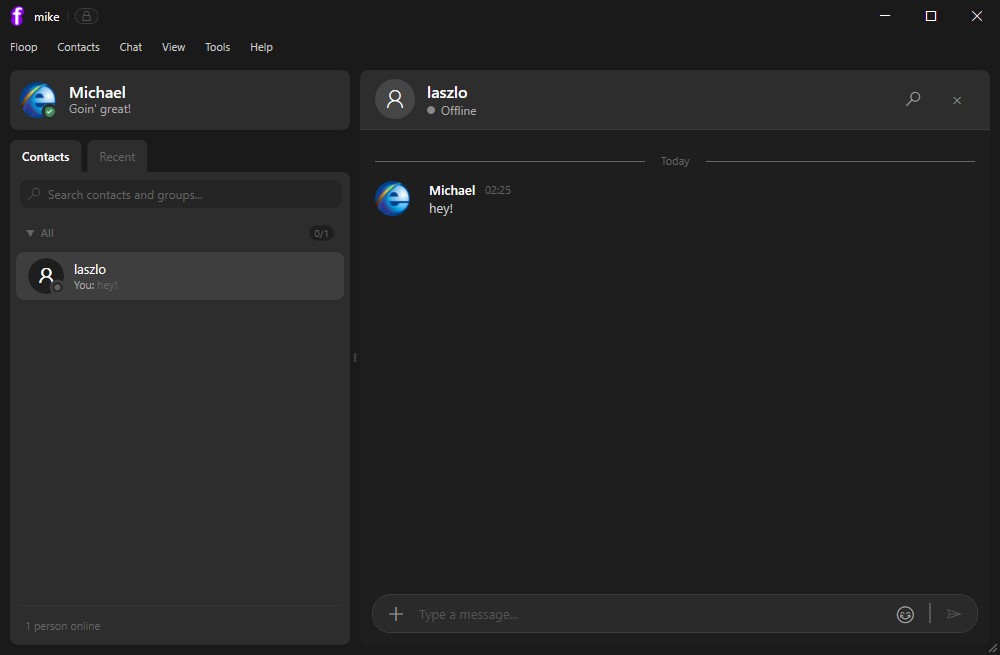Click the panel splitter handle
Viewport: 1000px width, 655px height.
pyautogui.click(x=355, y=357)
